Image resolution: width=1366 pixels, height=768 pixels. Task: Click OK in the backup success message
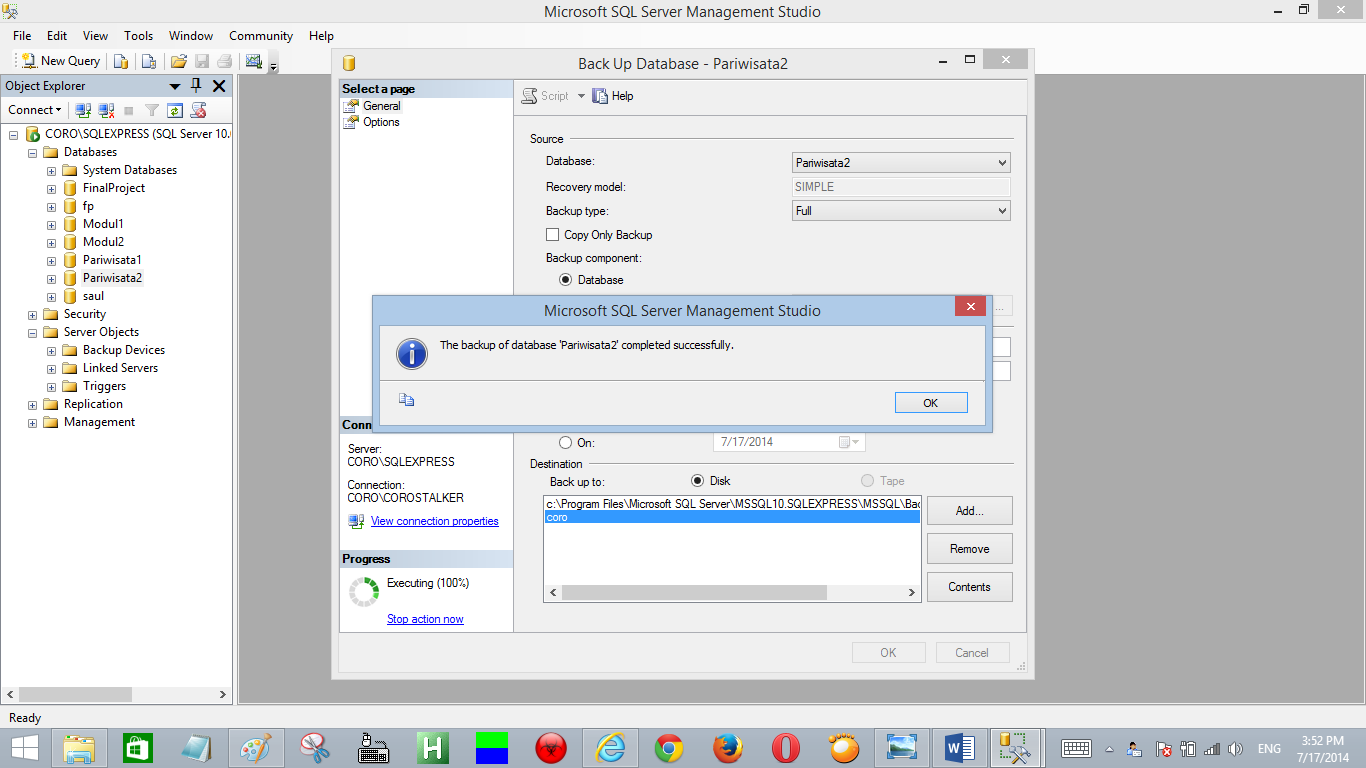[x=931, y=402]
